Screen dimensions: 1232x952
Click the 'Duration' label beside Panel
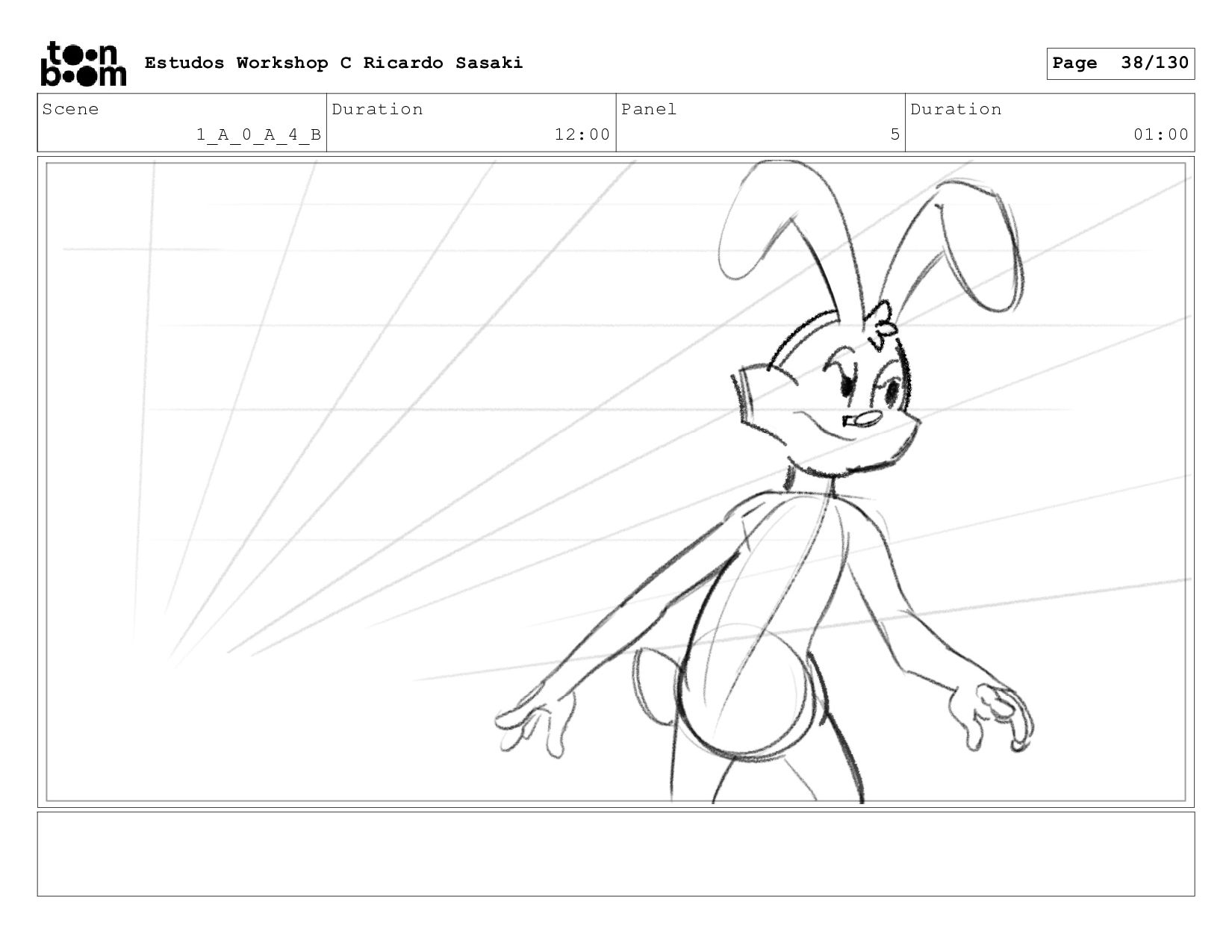coord(956,110)
